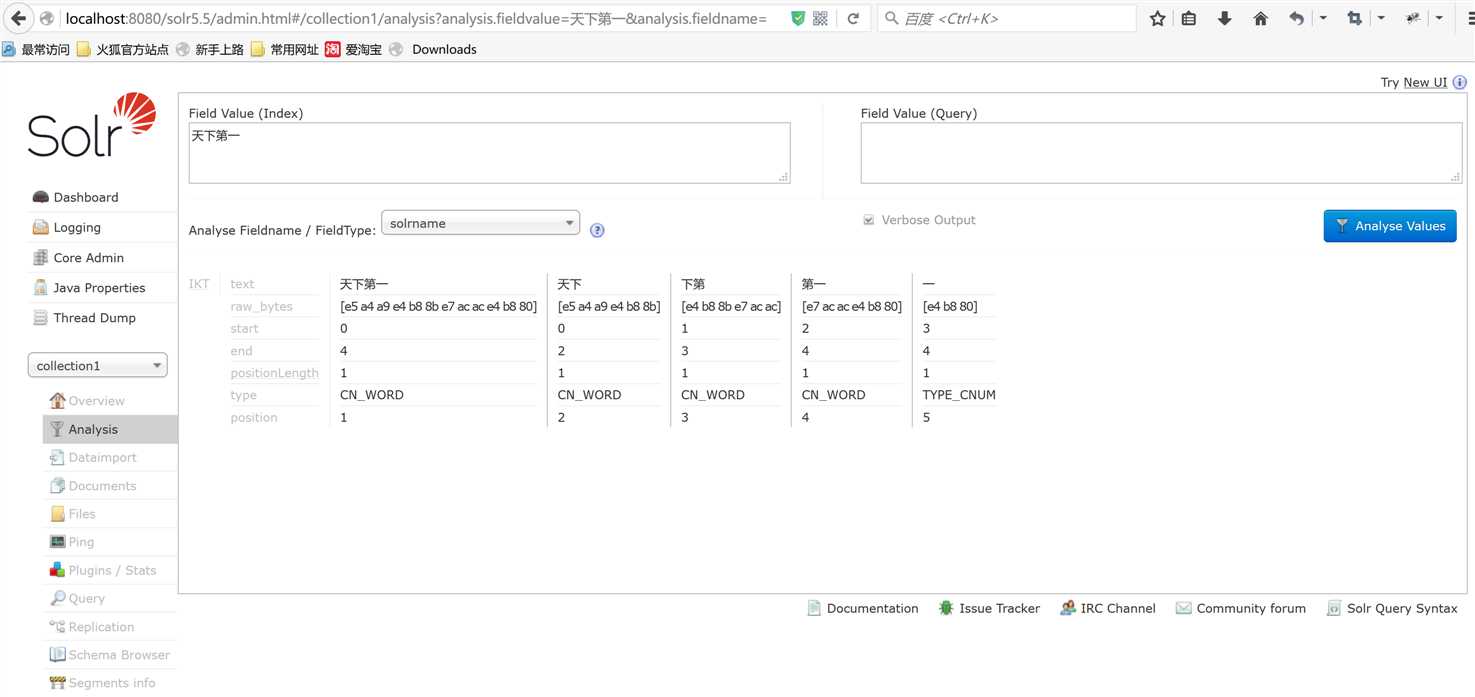
Task: Reload the page with the refresh icon
Action: [853, 19]
